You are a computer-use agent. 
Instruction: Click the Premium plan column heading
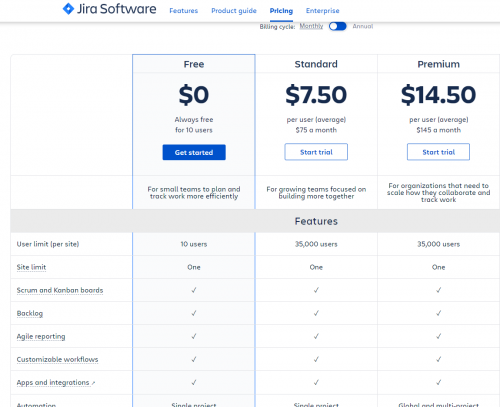coord(438,64)
